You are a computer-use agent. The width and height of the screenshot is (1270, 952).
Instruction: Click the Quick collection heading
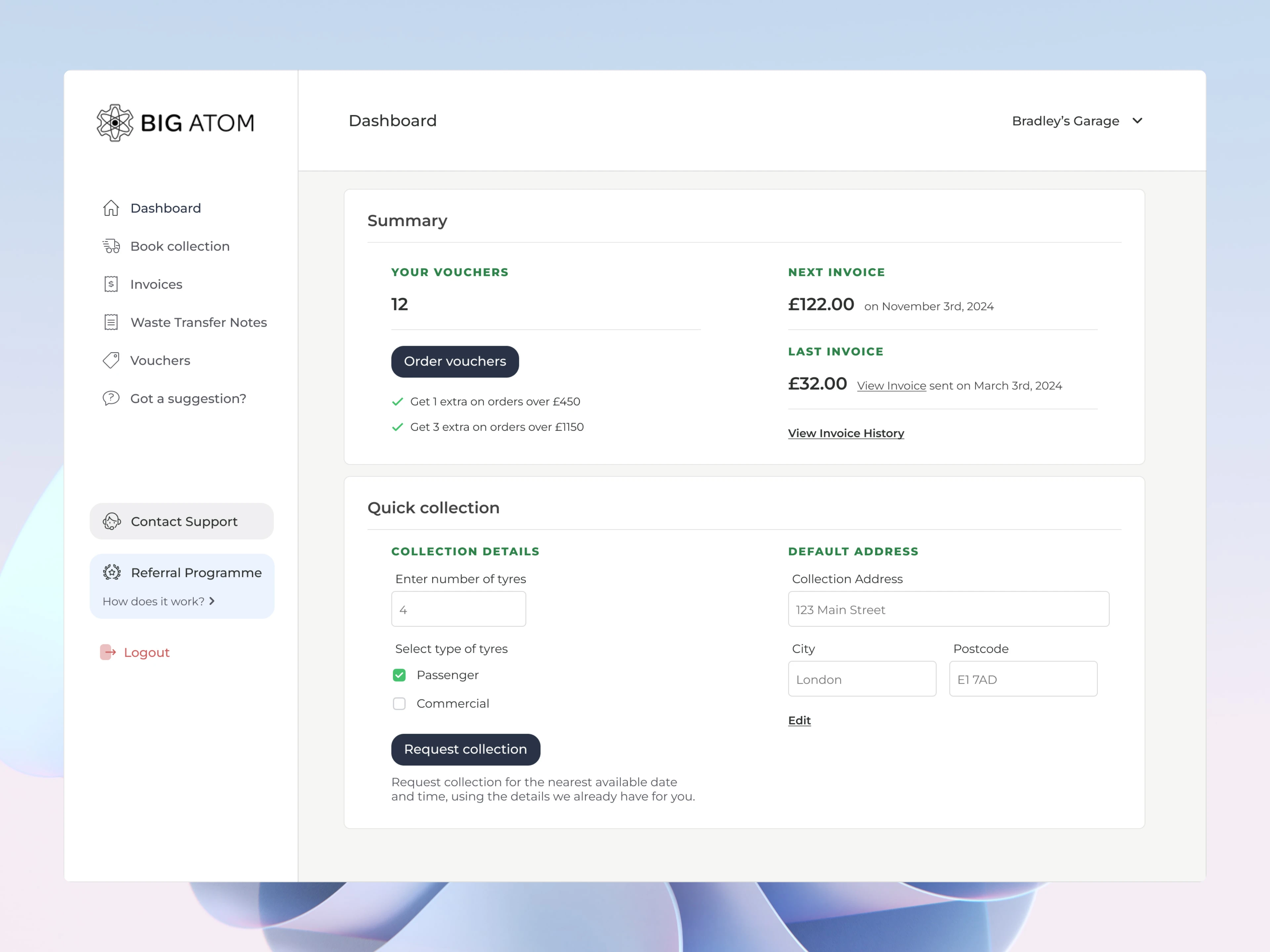(x=434, y=508)
